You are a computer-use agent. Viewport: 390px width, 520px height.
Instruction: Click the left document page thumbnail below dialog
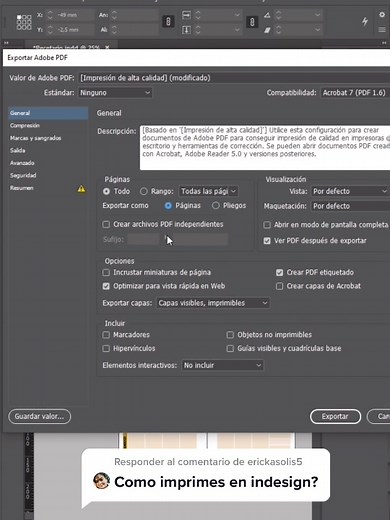pos(162,441)
